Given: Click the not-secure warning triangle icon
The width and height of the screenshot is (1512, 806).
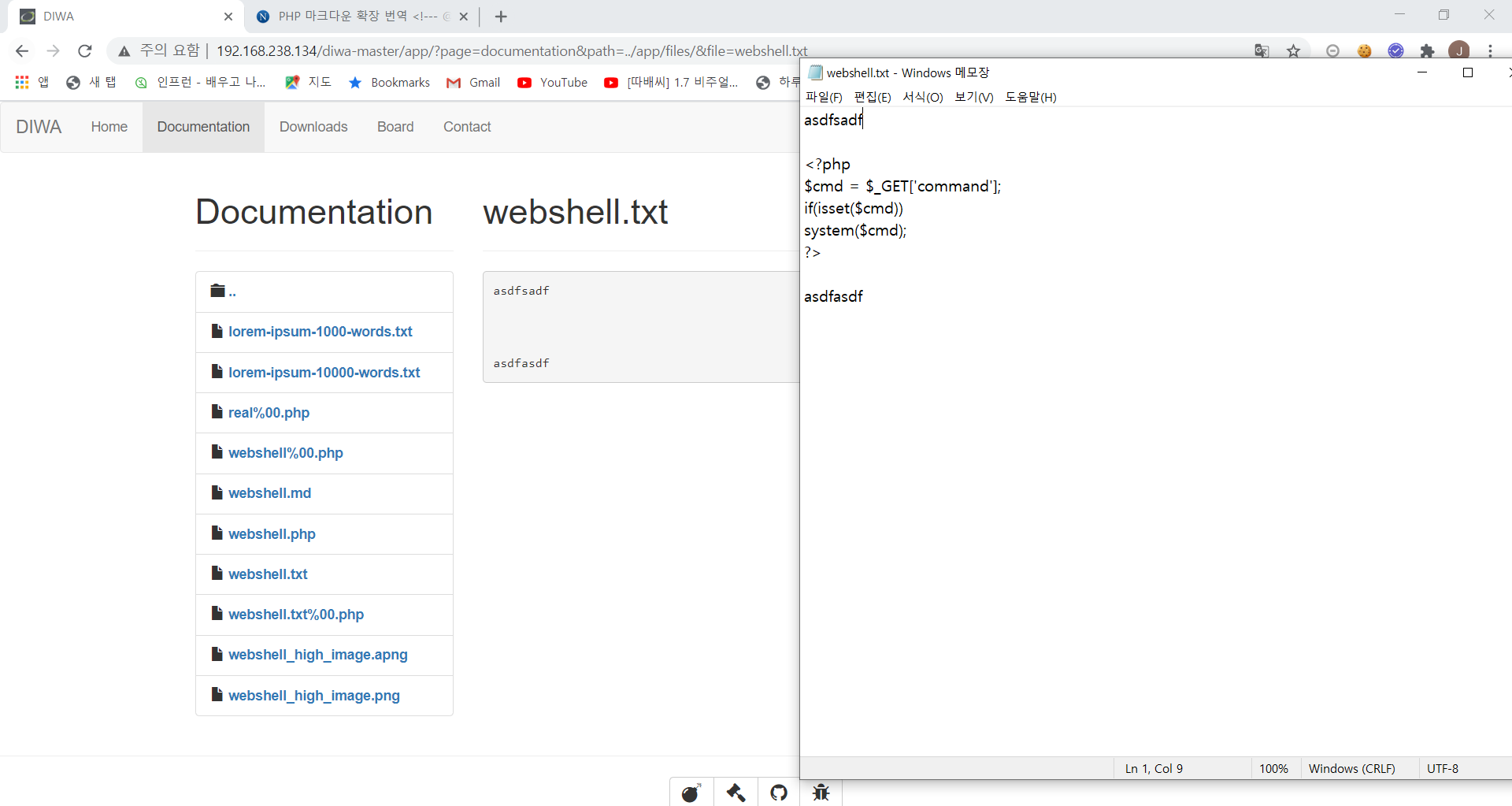Looking at the screenshot, I should pyautogui.click(x=124, y=51).
